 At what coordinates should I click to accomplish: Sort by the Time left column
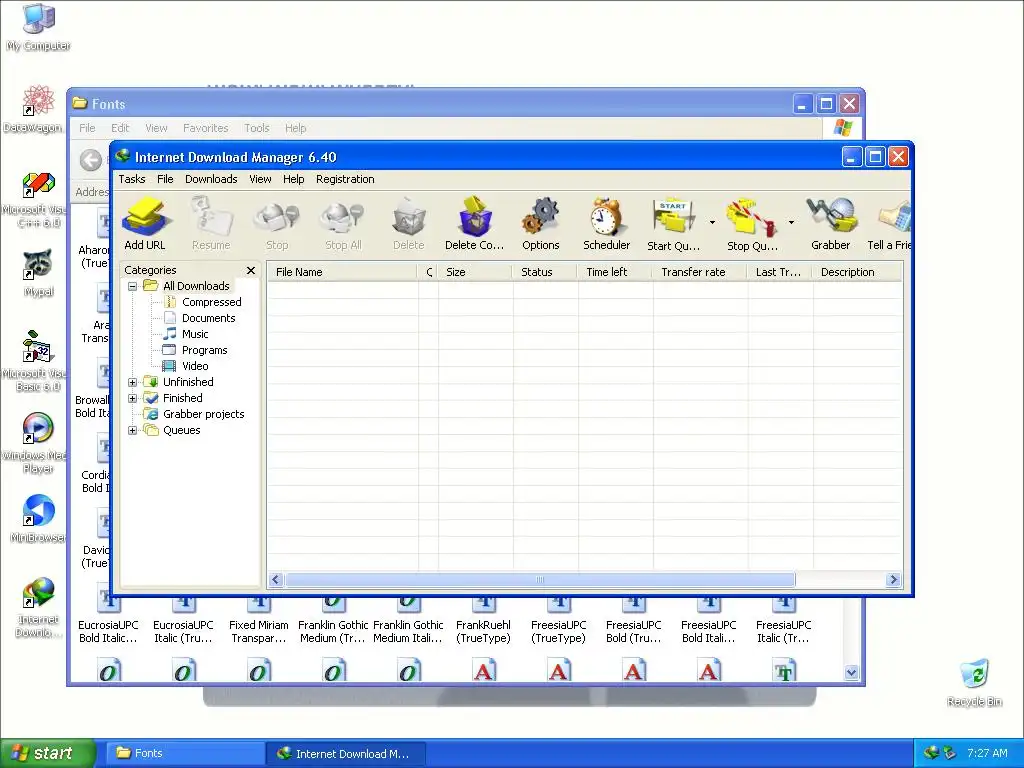[x=615, y=272]
